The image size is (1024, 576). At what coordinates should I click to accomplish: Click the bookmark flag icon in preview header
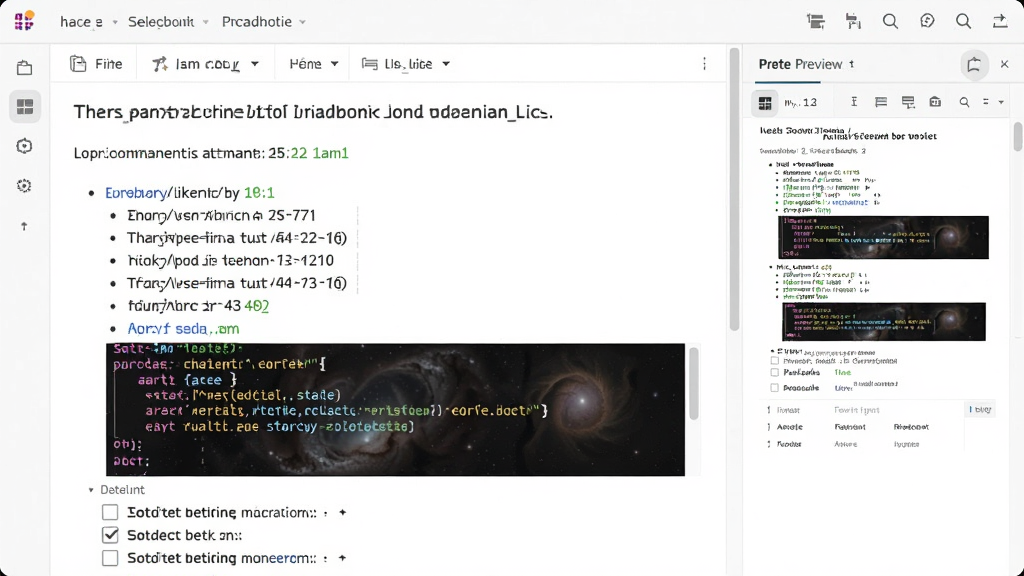pyautogui.click(x=974, y=64)
